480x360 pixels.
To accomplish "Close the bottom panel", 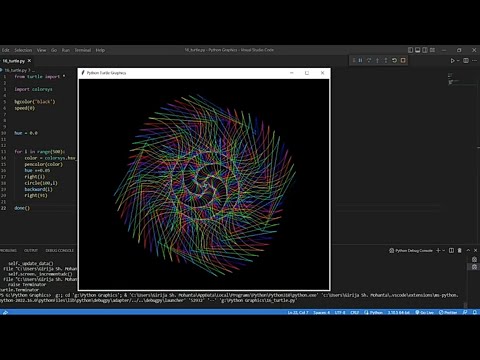I will click(x=476, y=250).
